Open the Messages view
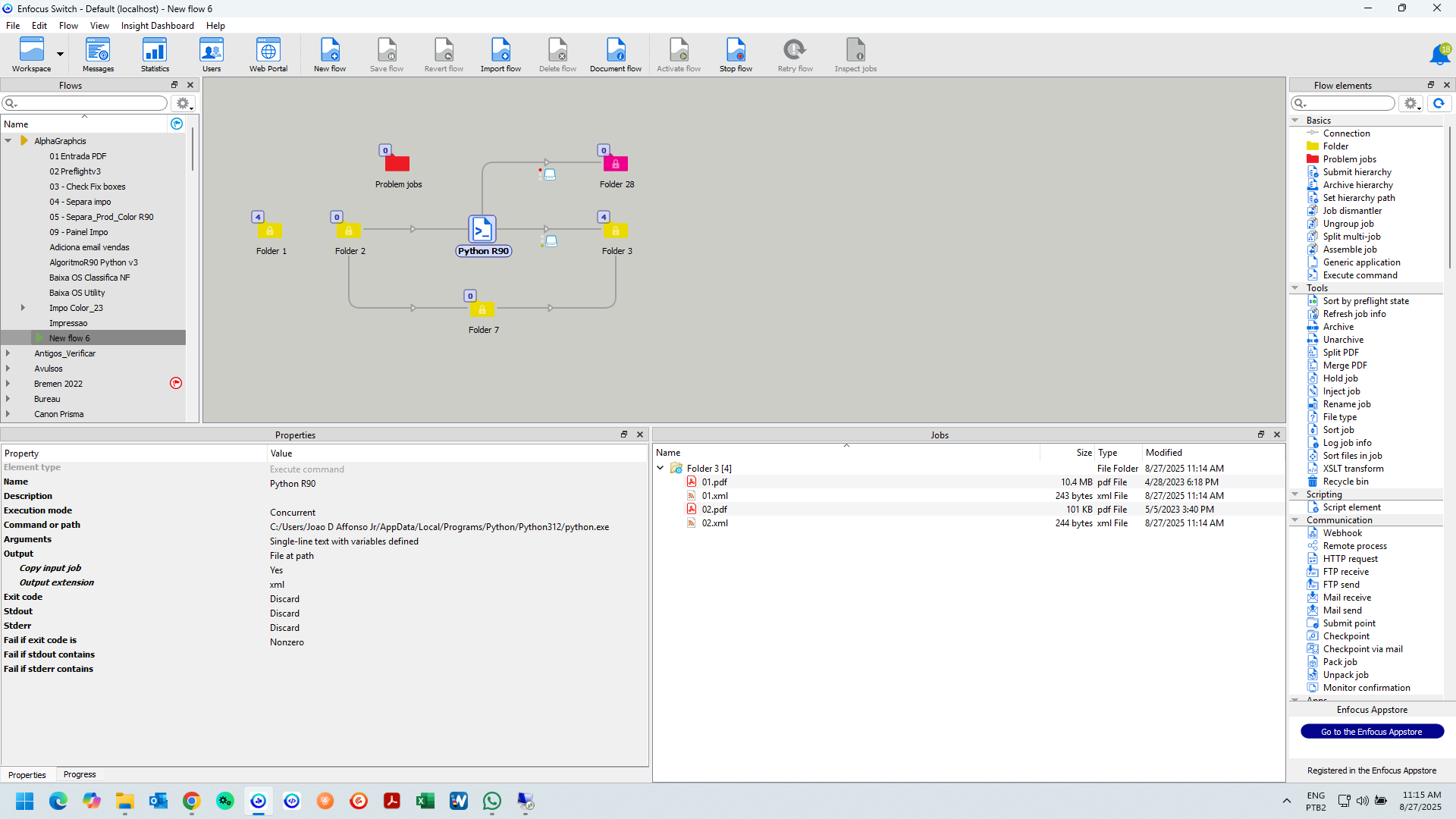This screenshot has width=1456, height=819. (98, 55)
